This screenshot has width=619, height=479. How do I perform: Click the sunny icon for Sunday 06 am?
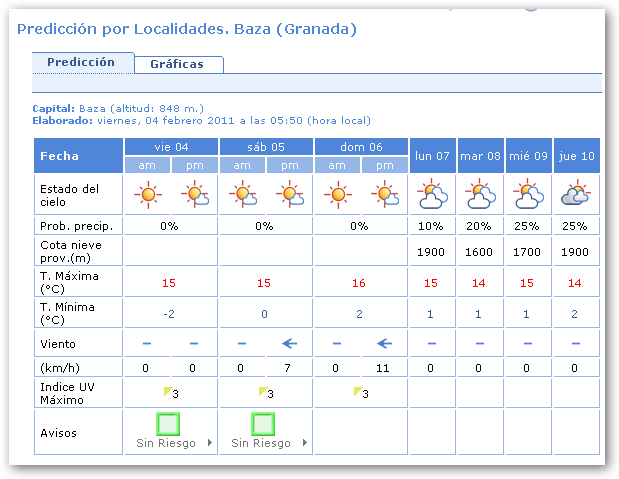pyautogui.click(x=337, y=194)
